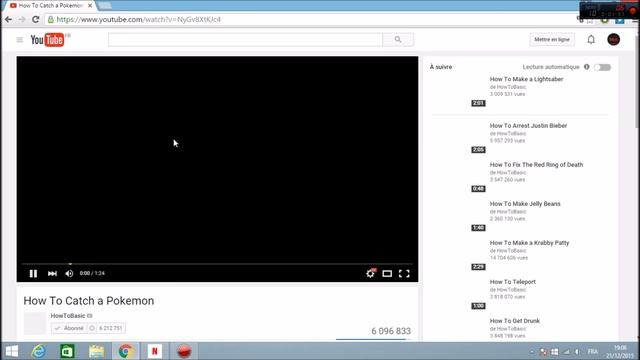Switch to theater mode
The width and height of the screenshot is (640, 360).
pos(387,273)
